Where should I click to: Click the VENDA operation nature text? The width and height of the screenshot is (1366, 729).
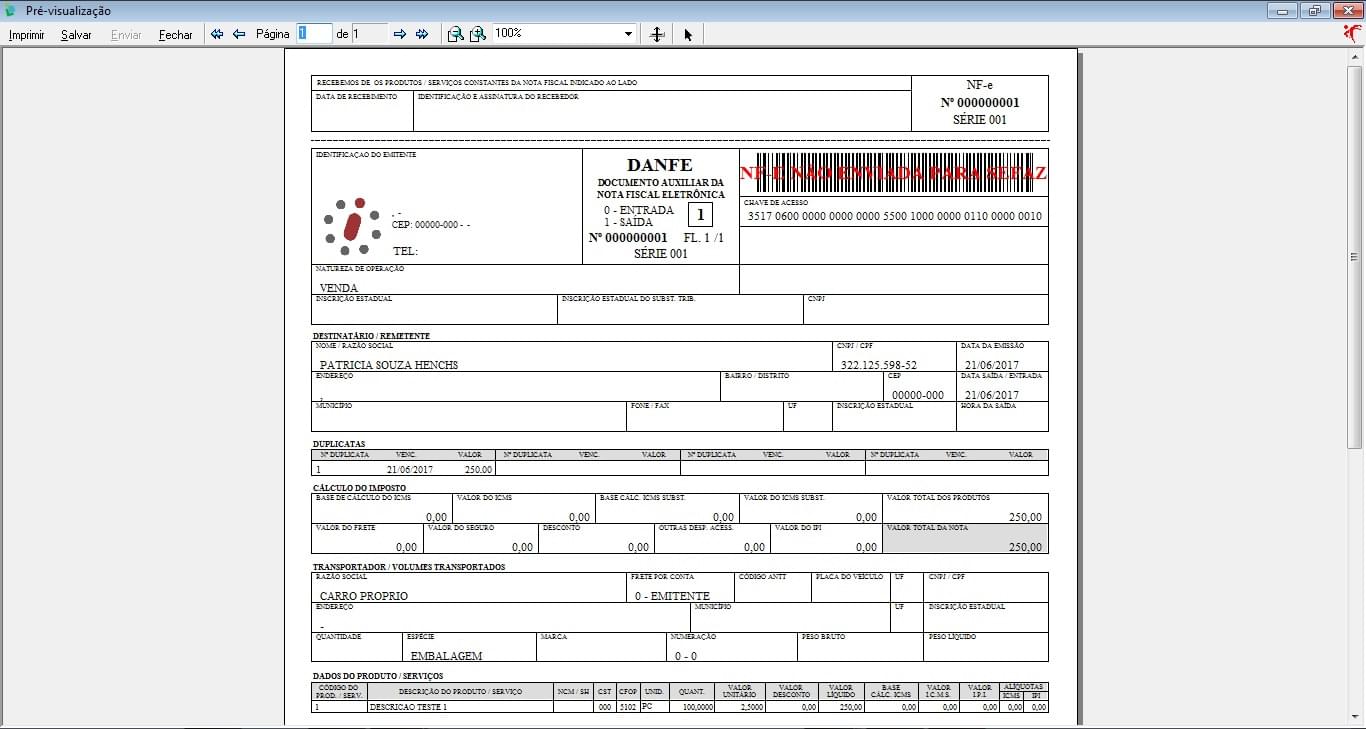(339, 288)
